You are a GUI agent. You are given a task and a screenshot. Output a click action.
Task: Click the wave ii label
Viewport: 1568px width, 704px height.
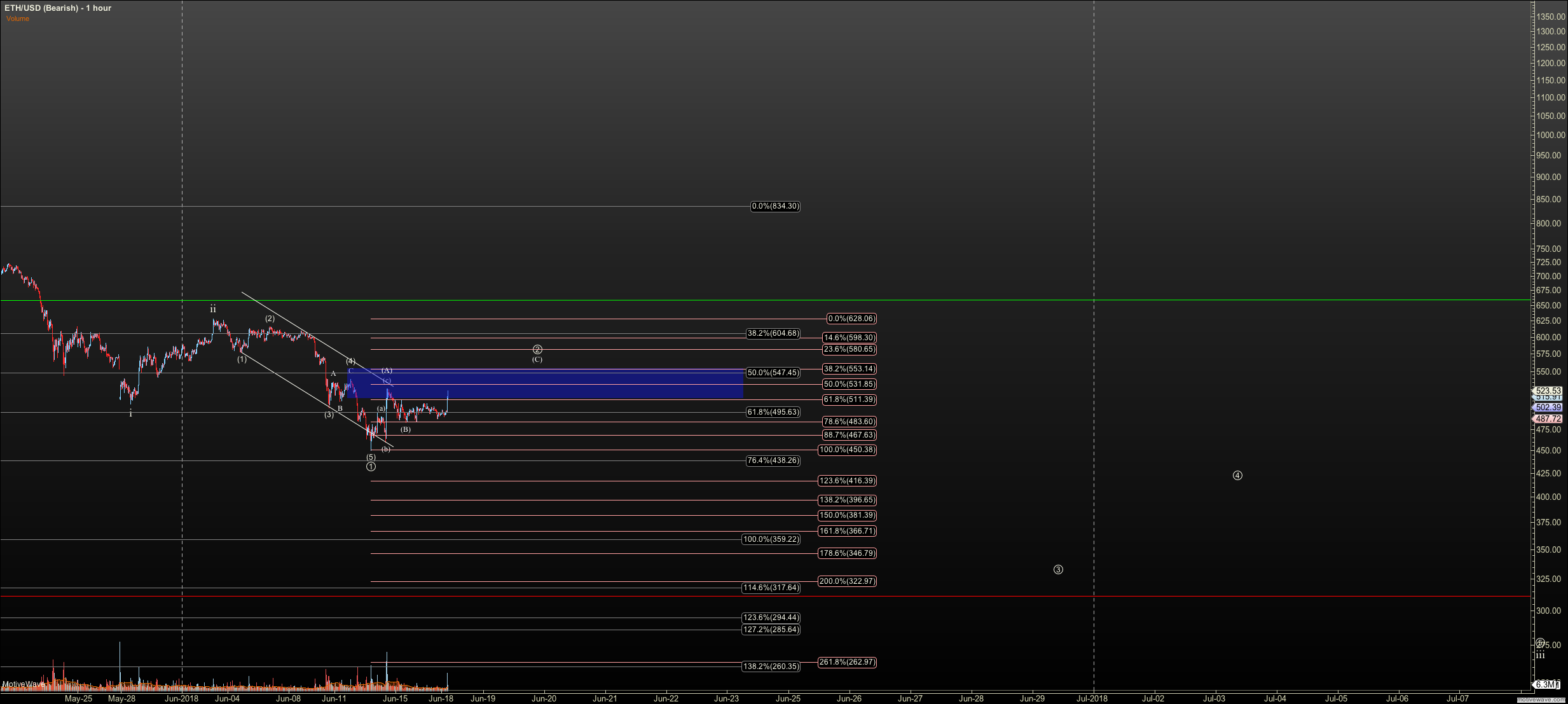(x=213, y=309)
